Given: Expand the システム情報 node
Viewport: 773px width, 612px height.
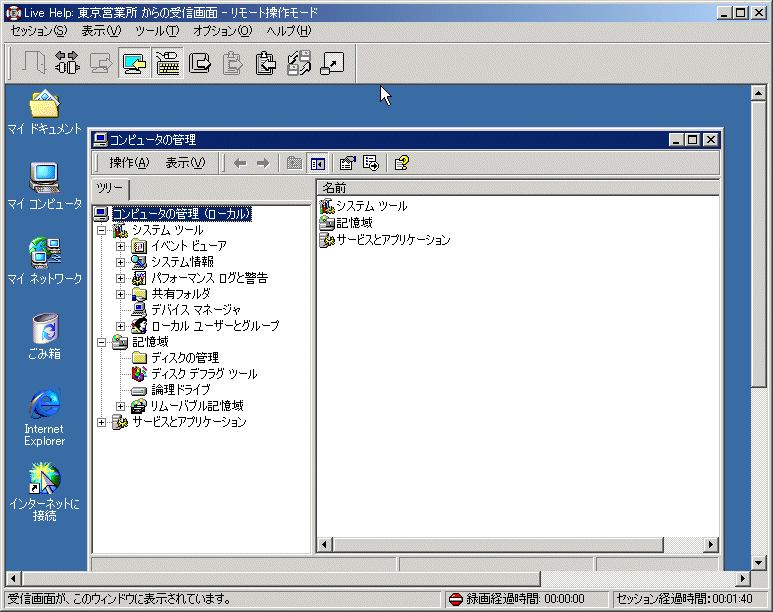Looking at the screenshot, I should pos(120,262).
